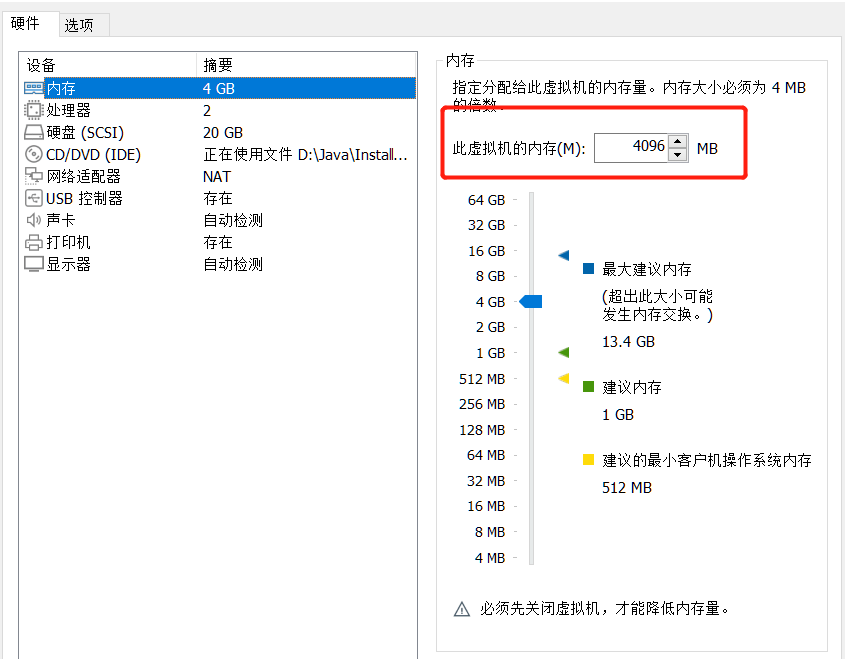Click the yellow 最小客户机 legend square

pyautogui.click(x=588, y=460)
